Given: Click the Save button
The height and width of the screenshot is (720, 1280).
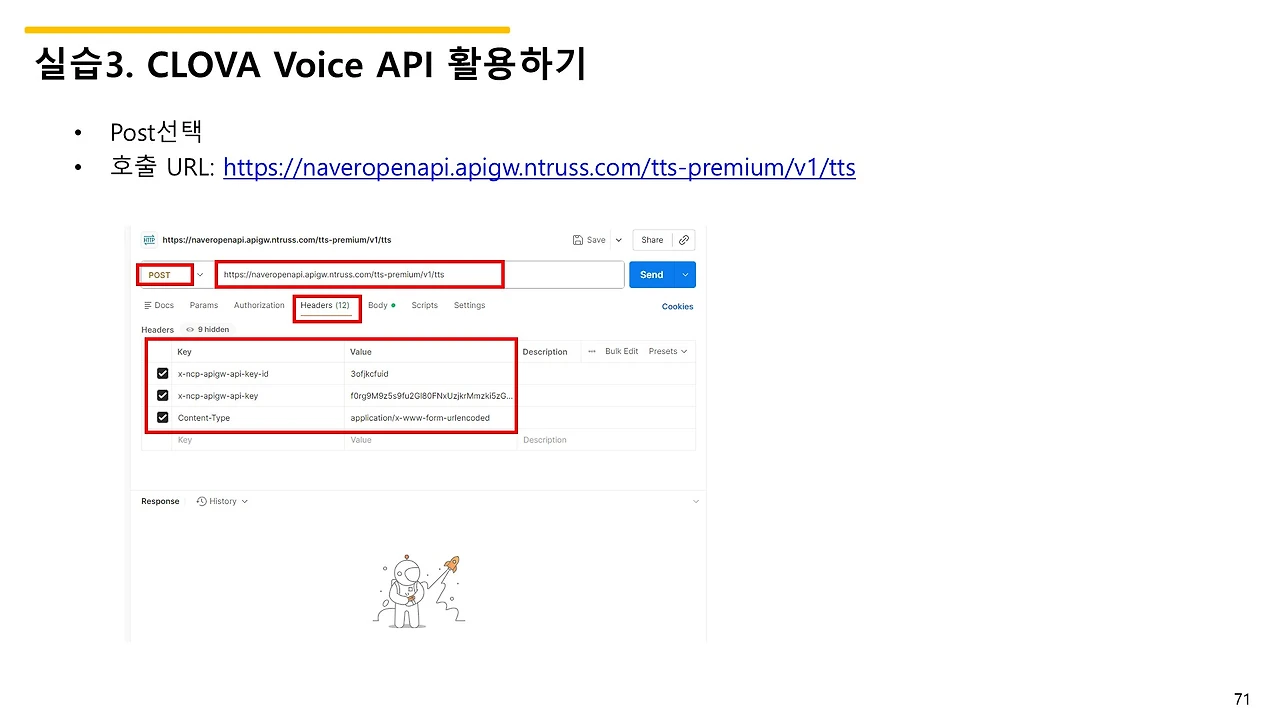Looking at the screenshot, I should click(590, 240).
